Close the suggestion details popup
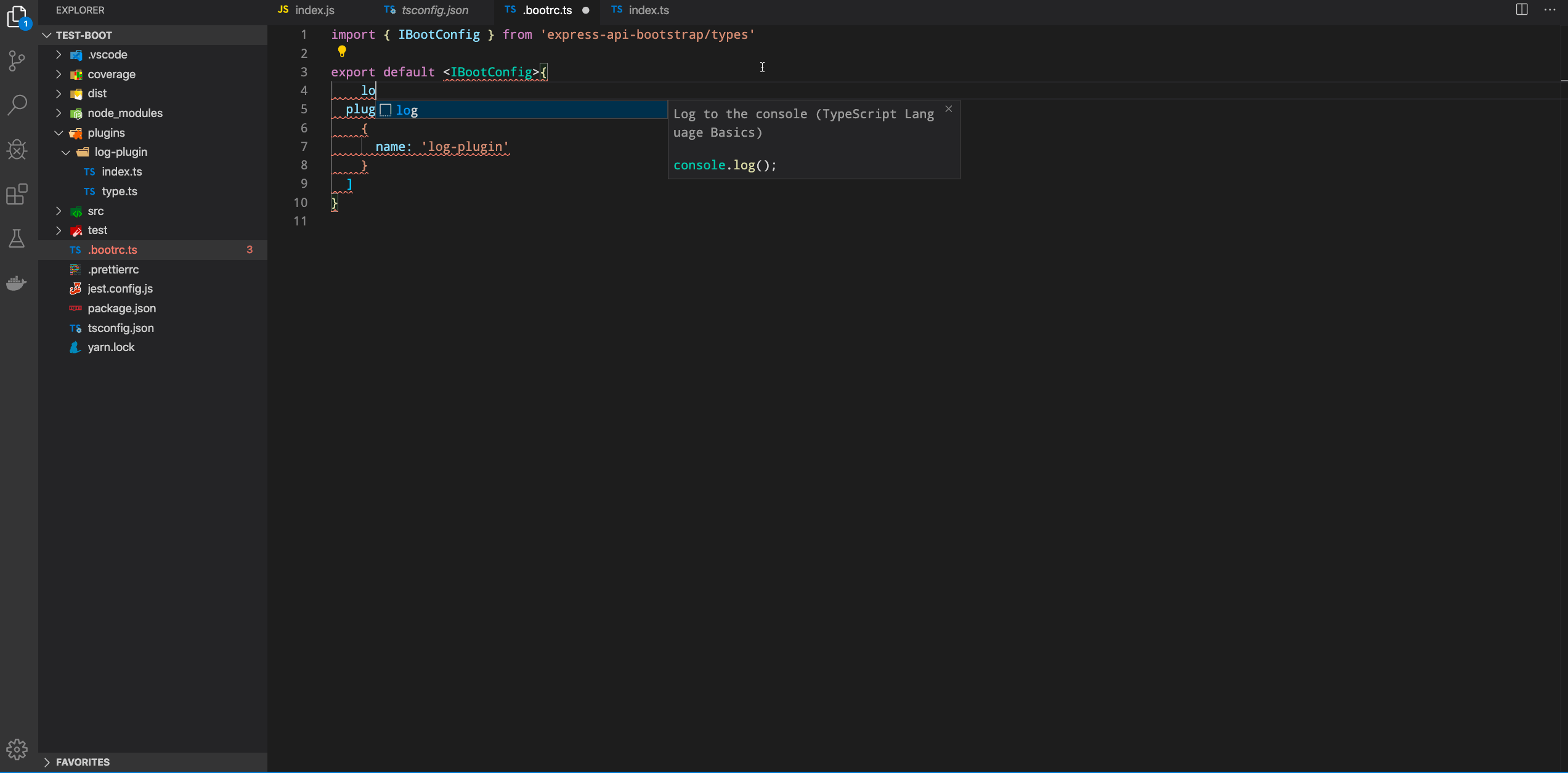The image size is (1568, 773). coord(949,109)
